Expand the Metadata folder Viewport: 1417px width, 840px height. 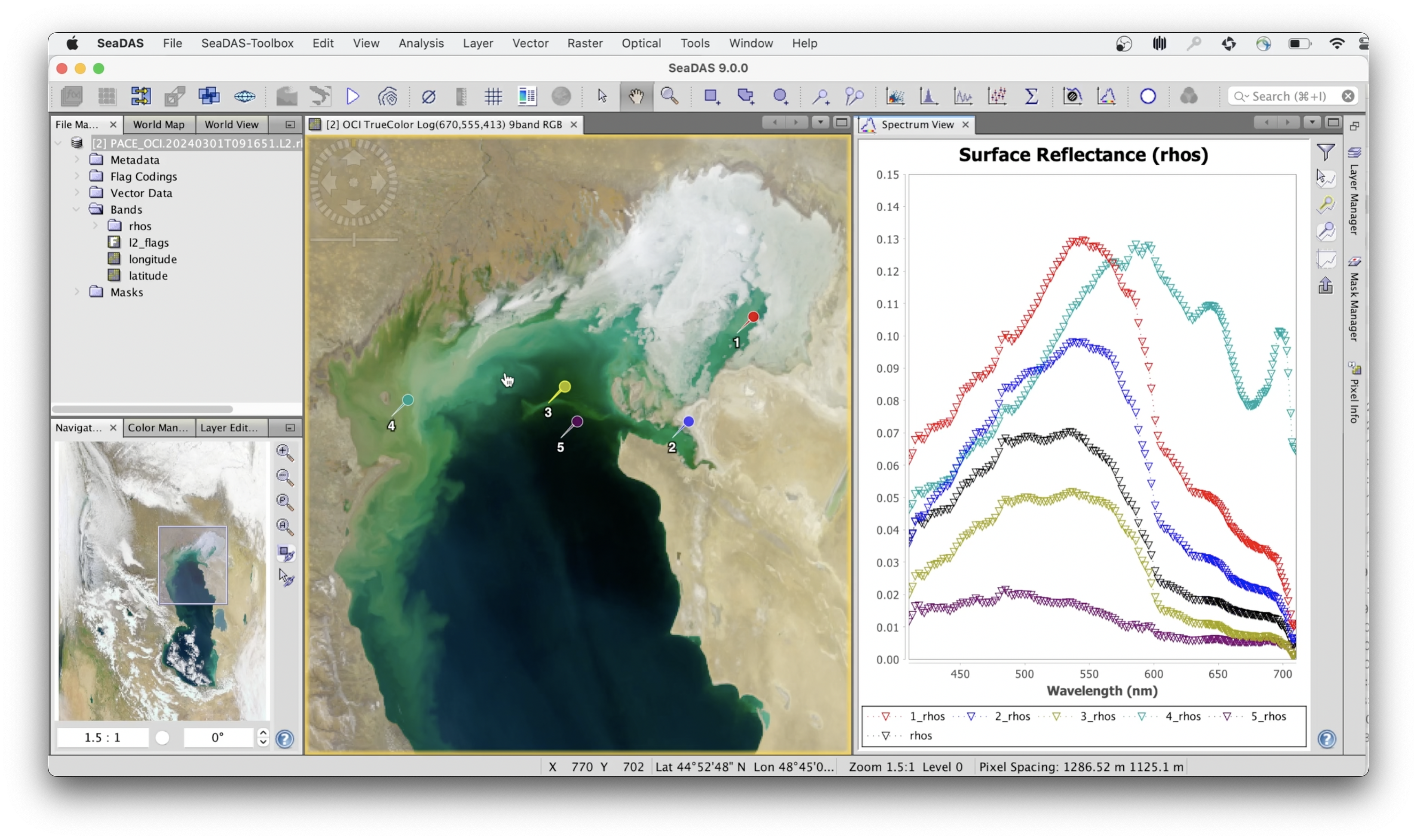point(77,159)
